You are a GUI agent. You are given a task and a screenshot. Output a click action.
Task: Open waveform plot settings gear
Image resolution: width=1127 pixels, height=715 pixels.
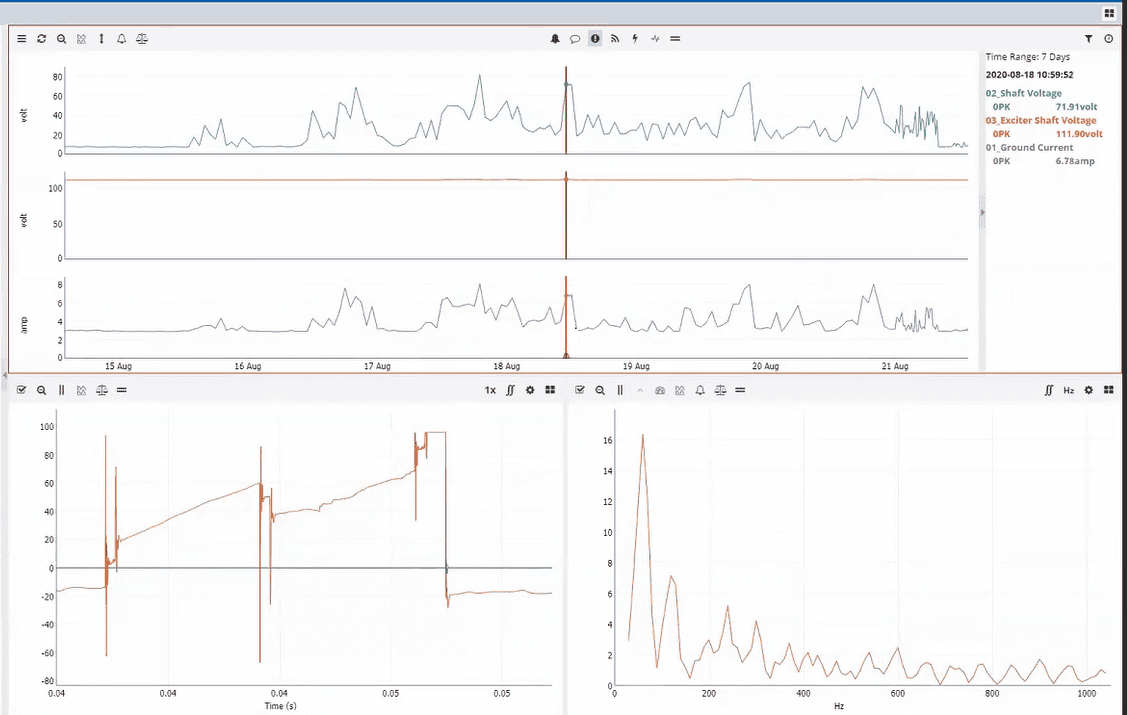530,390
